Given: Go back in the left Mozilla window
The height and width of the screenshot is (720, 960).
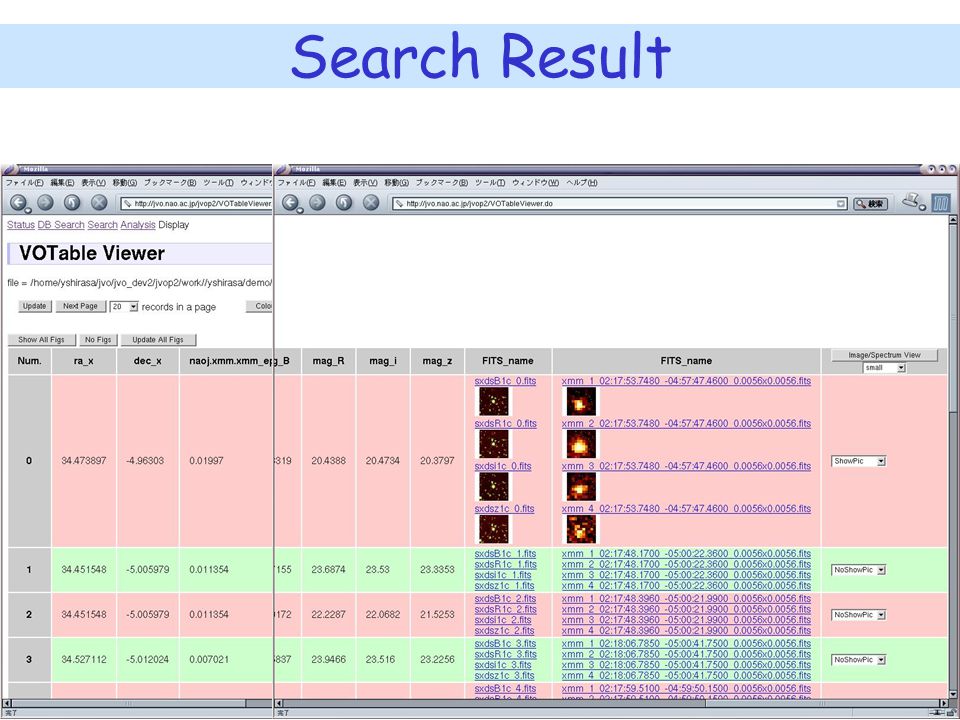Looking at the screenshot, I should pos(18,203).
